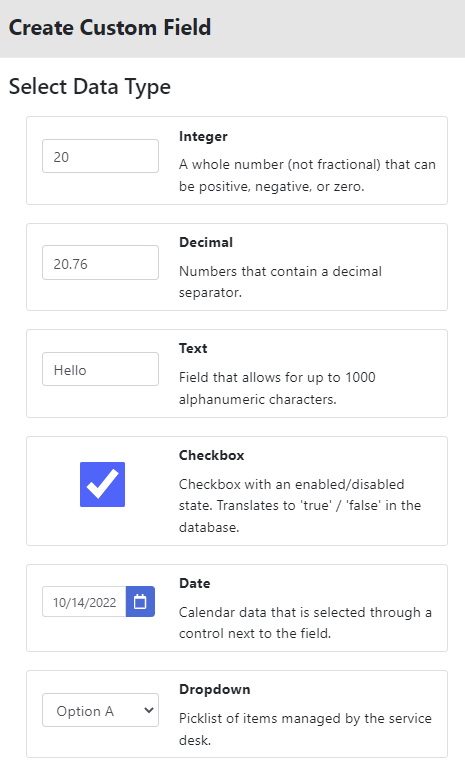Select the Text data type heading

[x=193, y=349]
